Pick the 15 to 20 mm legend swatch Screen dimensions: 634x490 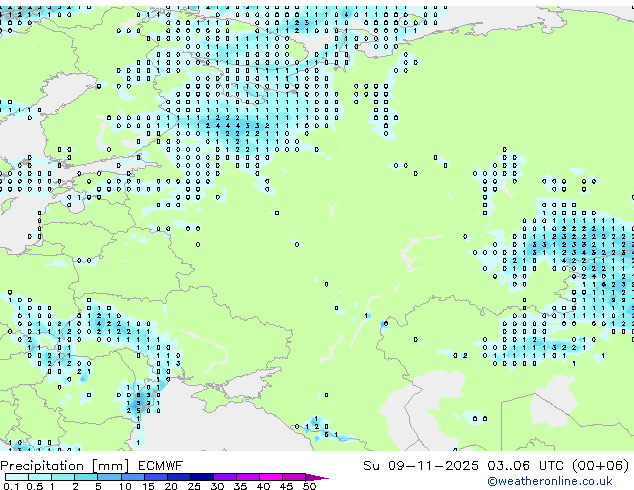tap(156, 477)
